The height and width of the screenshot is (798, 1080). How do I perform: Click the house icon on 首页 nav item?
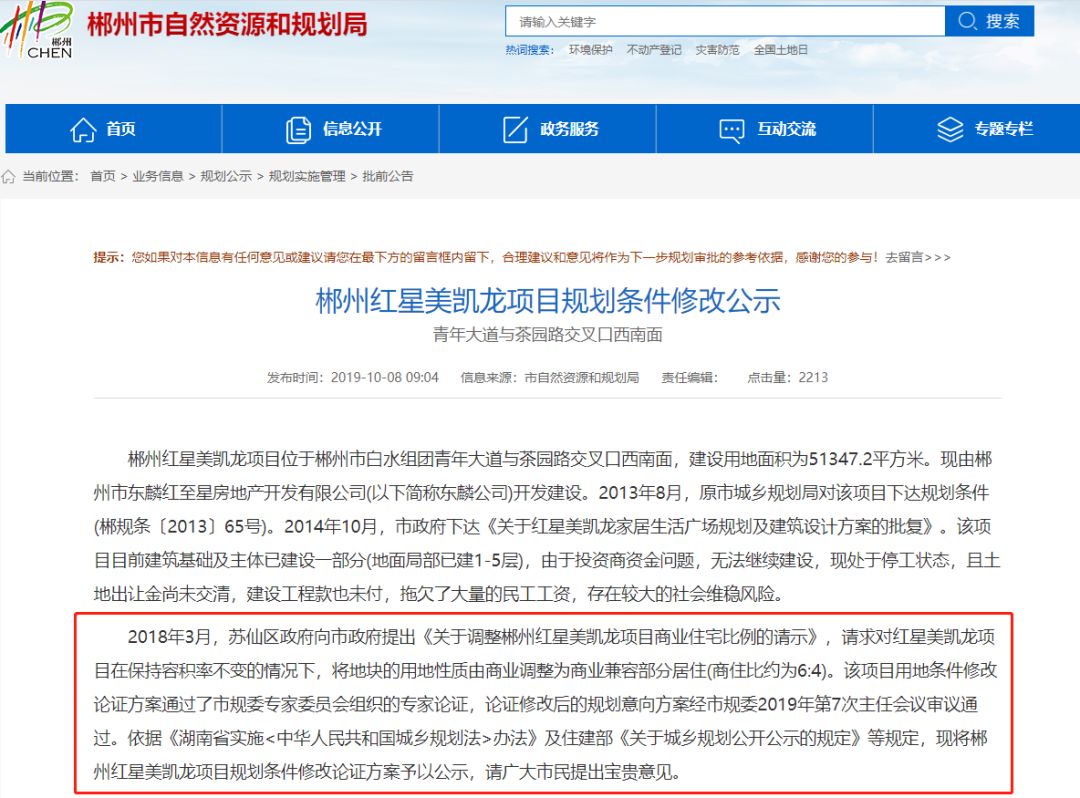click(x=83, y=128)
